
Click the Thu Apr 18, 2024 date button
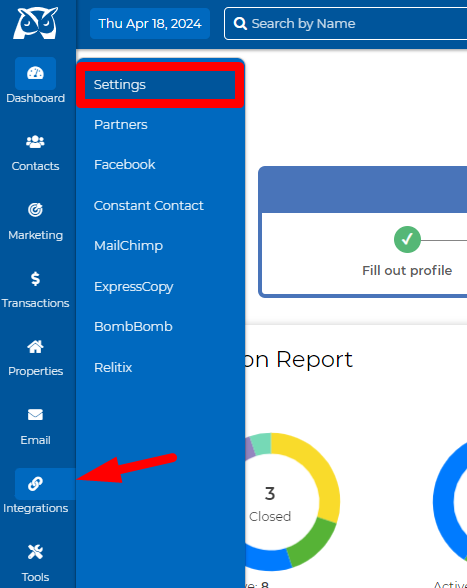tap(150, 24)
